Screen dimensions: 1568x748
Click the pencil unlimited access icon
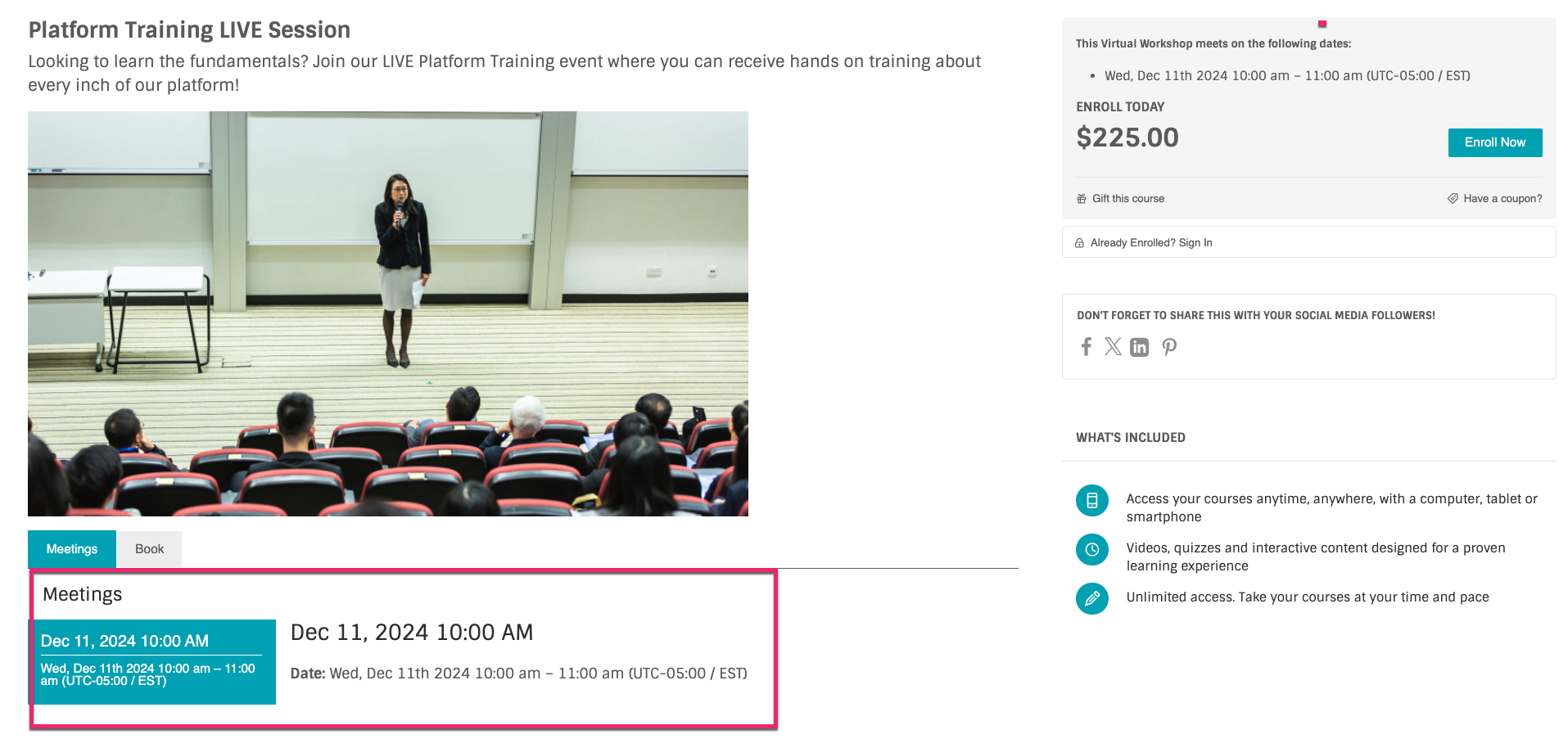coord(1092,599)
